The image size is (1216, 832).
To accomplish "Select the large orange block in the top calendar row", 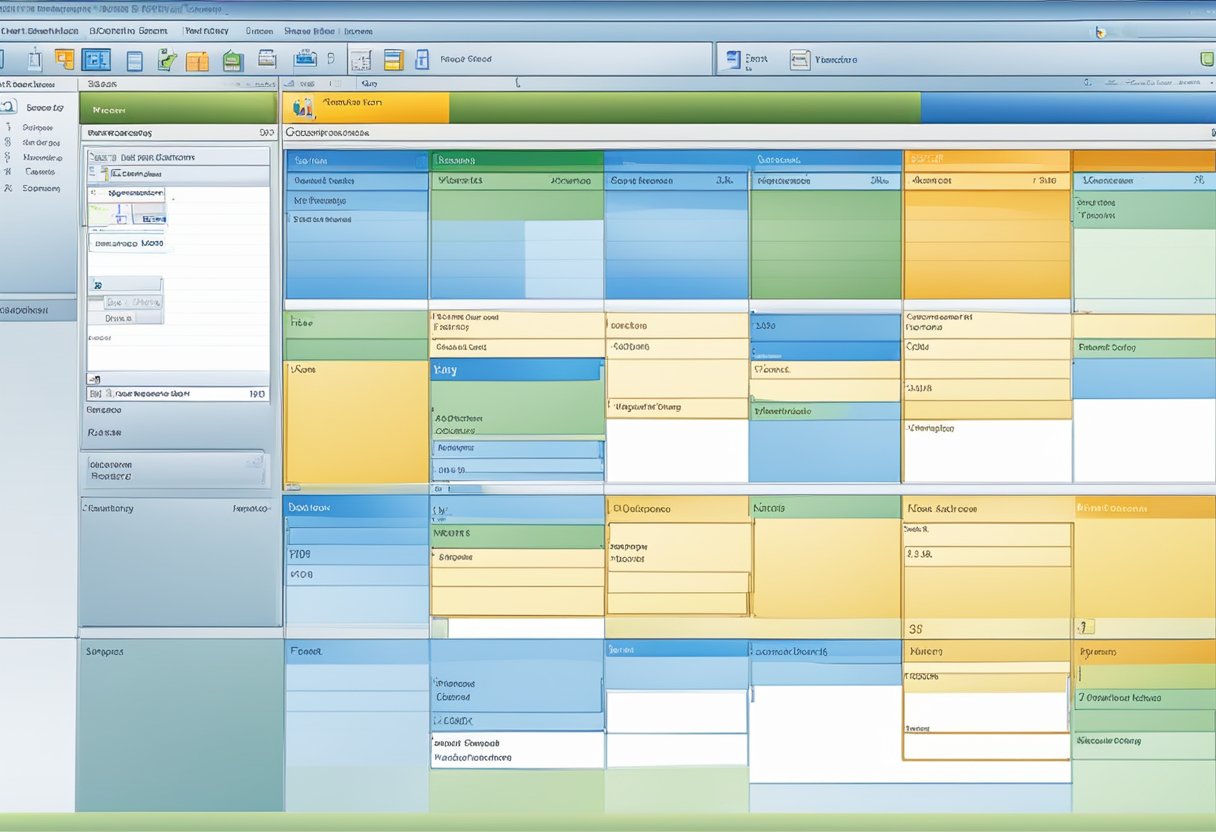I will click(987, 243).
